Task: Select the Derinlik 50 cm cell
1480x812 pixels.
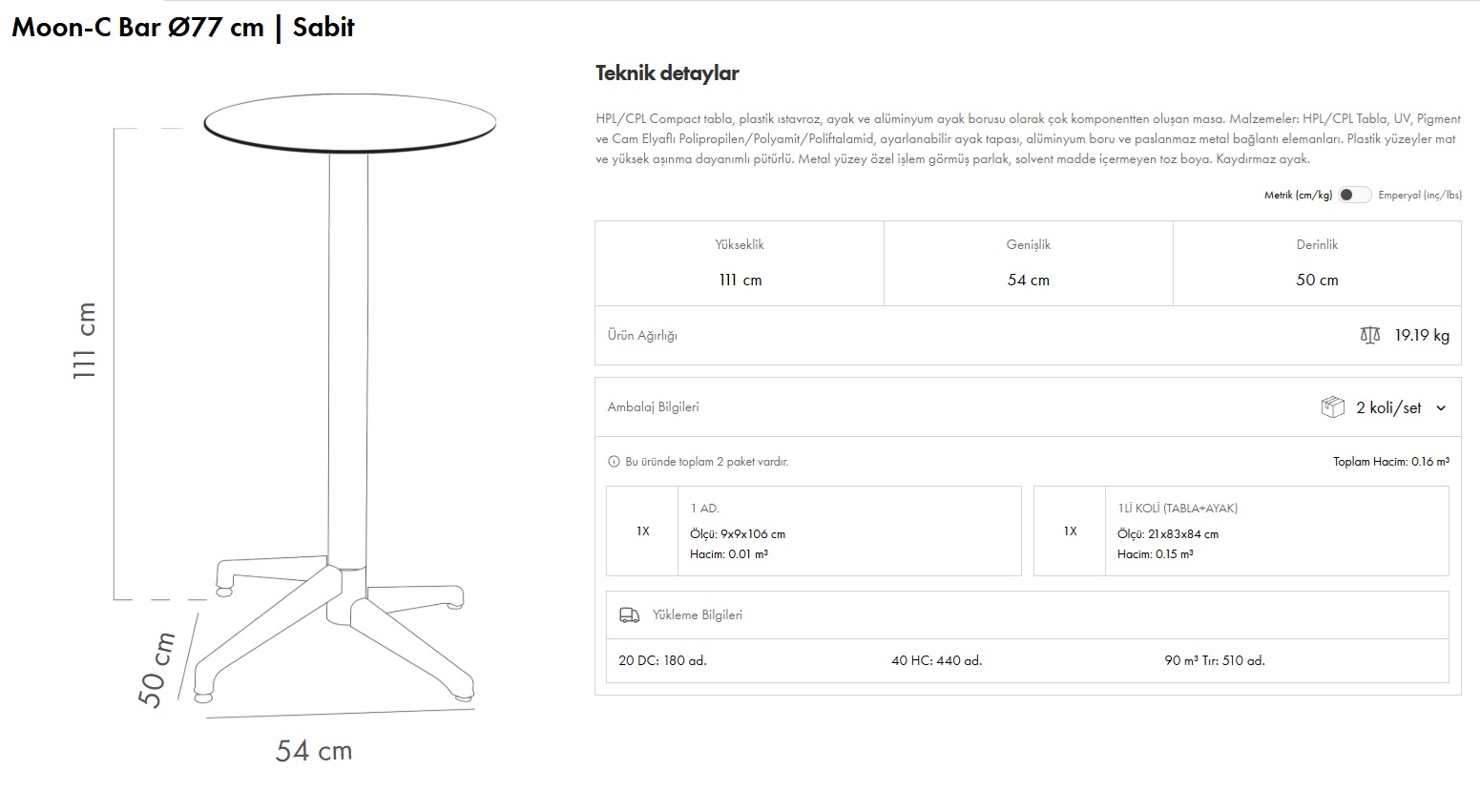Action: click(x=1317, y=263)
